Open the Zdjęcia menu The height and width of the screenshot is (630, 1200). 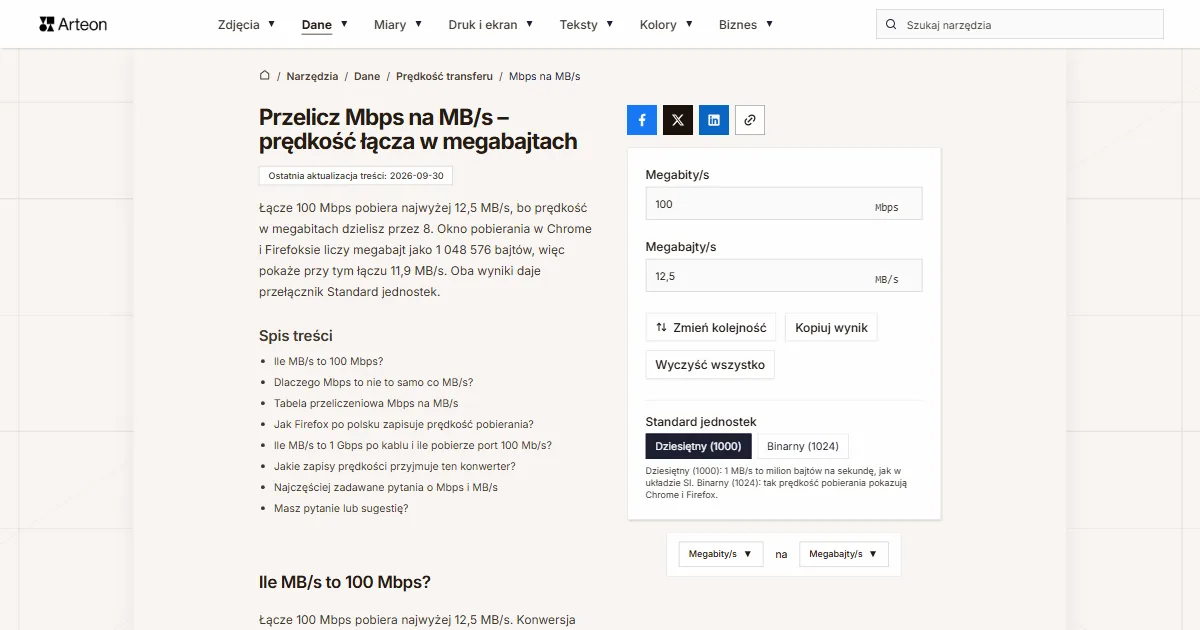248,24
